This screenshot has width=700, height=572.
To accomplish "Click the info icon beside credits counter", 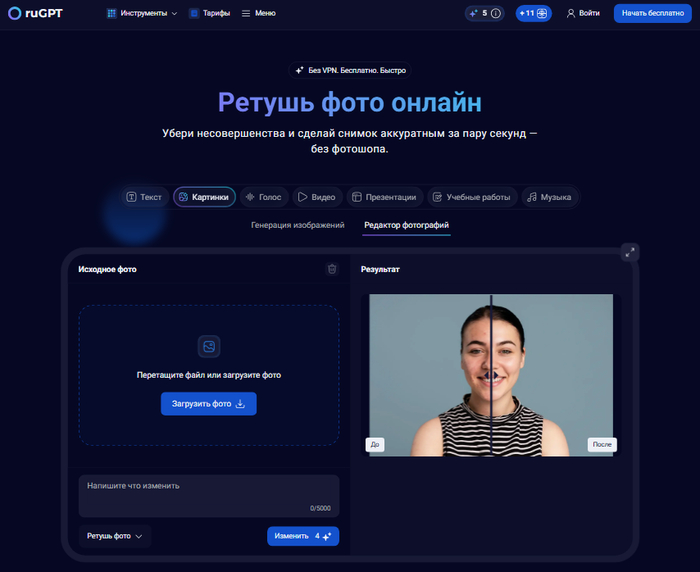I will pyautogui.click(x=496, y=14).
